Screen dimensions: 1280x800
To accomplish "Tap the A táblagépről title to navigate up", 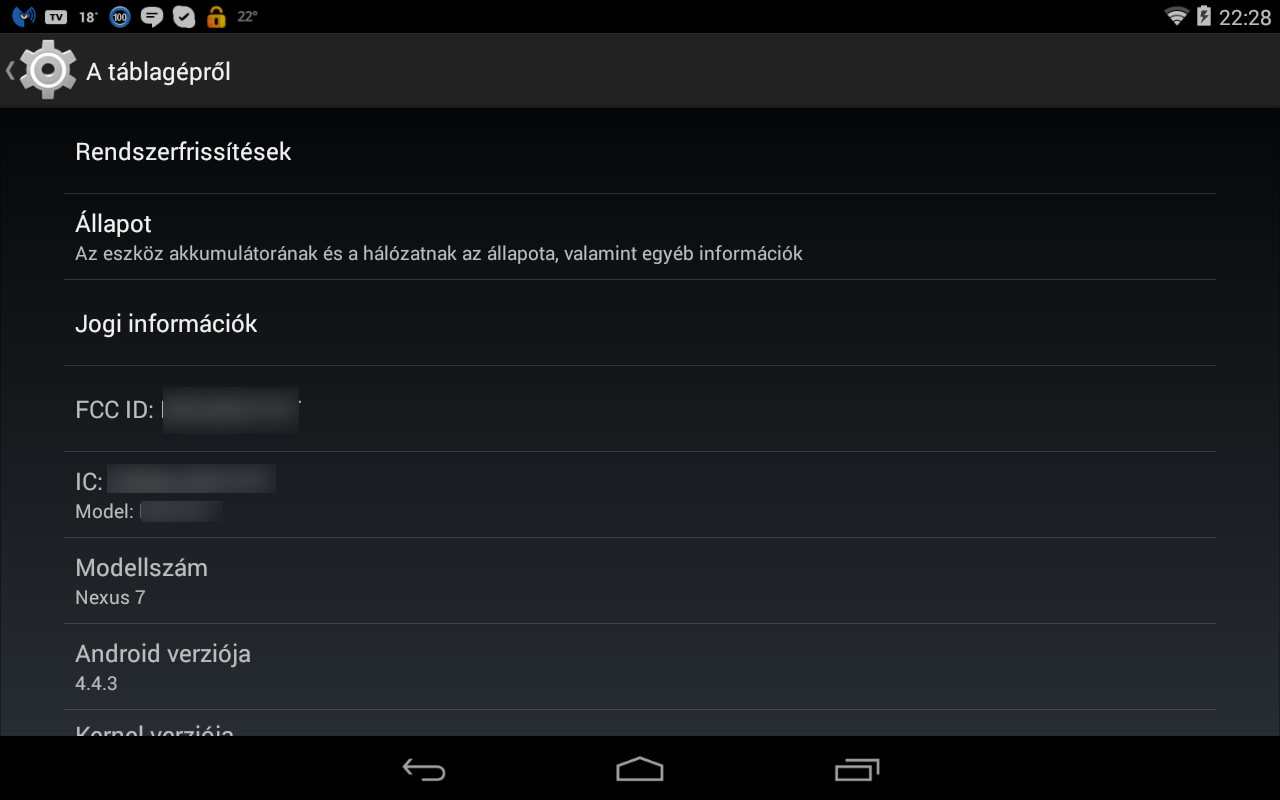I will pyautogui.click(x=158, y=72).
